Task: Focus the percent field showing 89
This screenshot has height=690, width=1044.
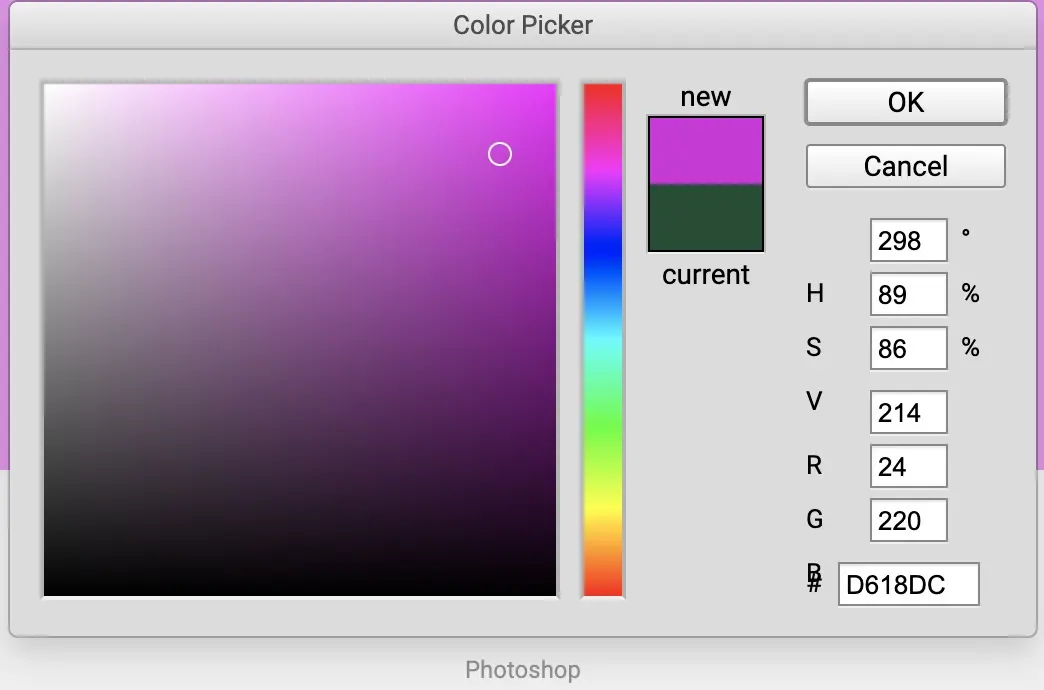Action: [908, 294]
